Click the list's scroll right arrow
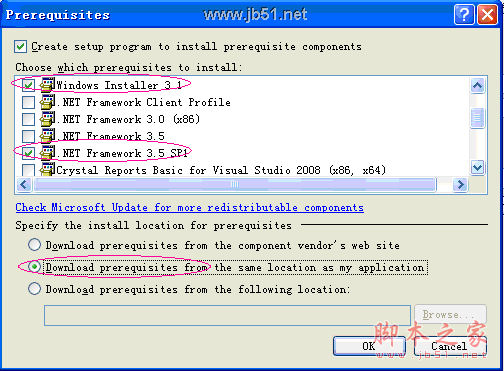The height and width of the screenshot is (371, 504). point(461,184)
